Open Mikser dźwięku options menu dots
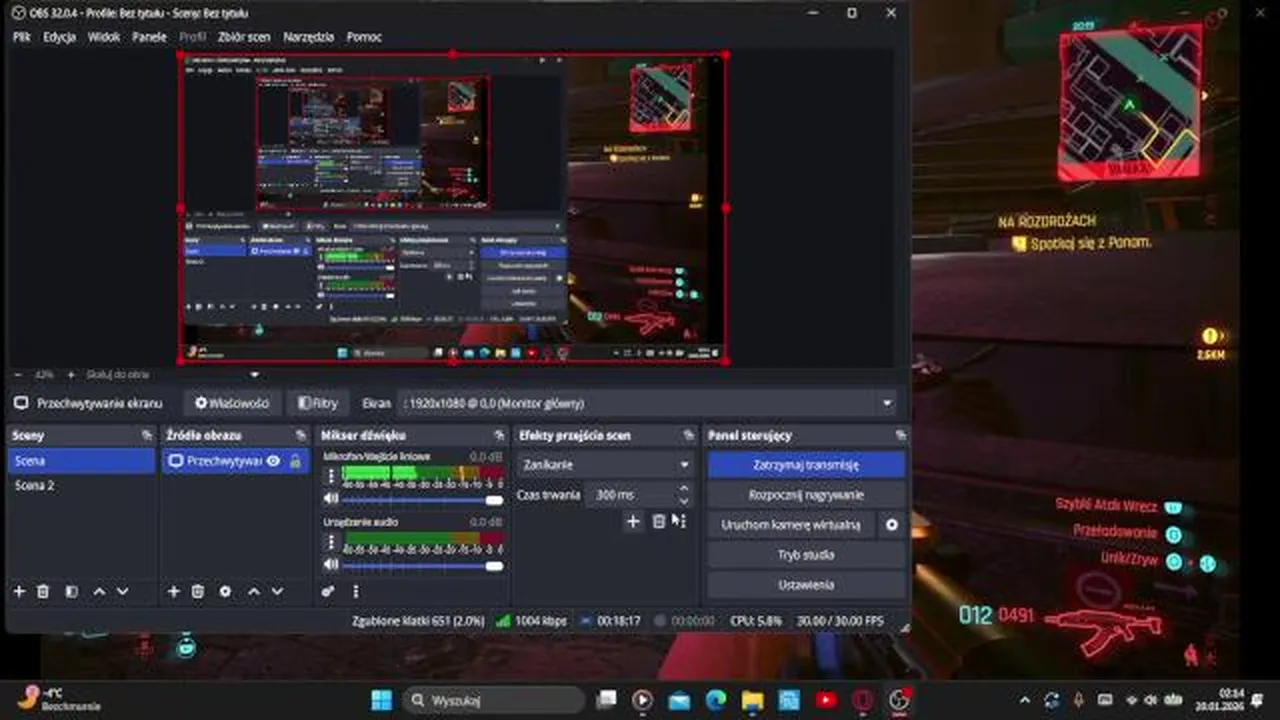1280x720 pixels. click(x=355, y=592)
